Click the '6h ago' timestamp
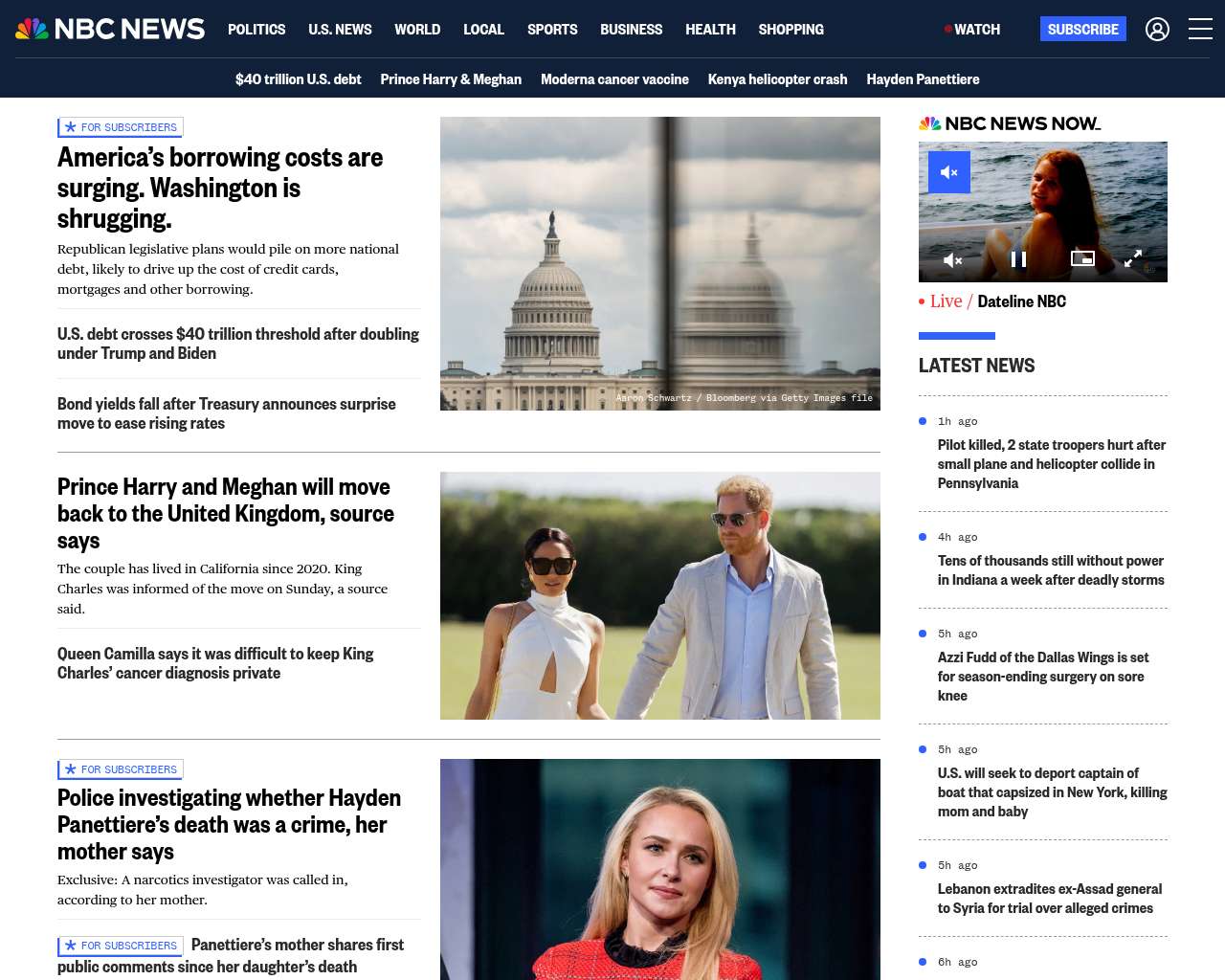This screenshot has height=980, width=1225. point(957,962)
